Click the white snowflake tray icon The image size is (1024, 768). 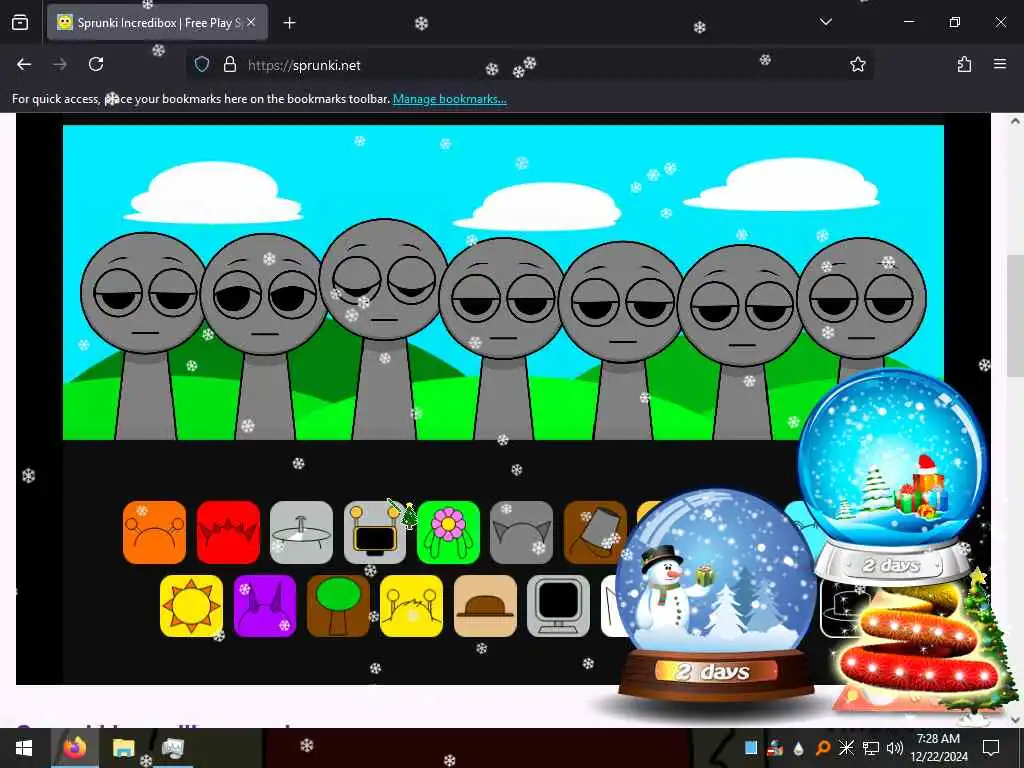pyautogui.click(x=846, y=748)
